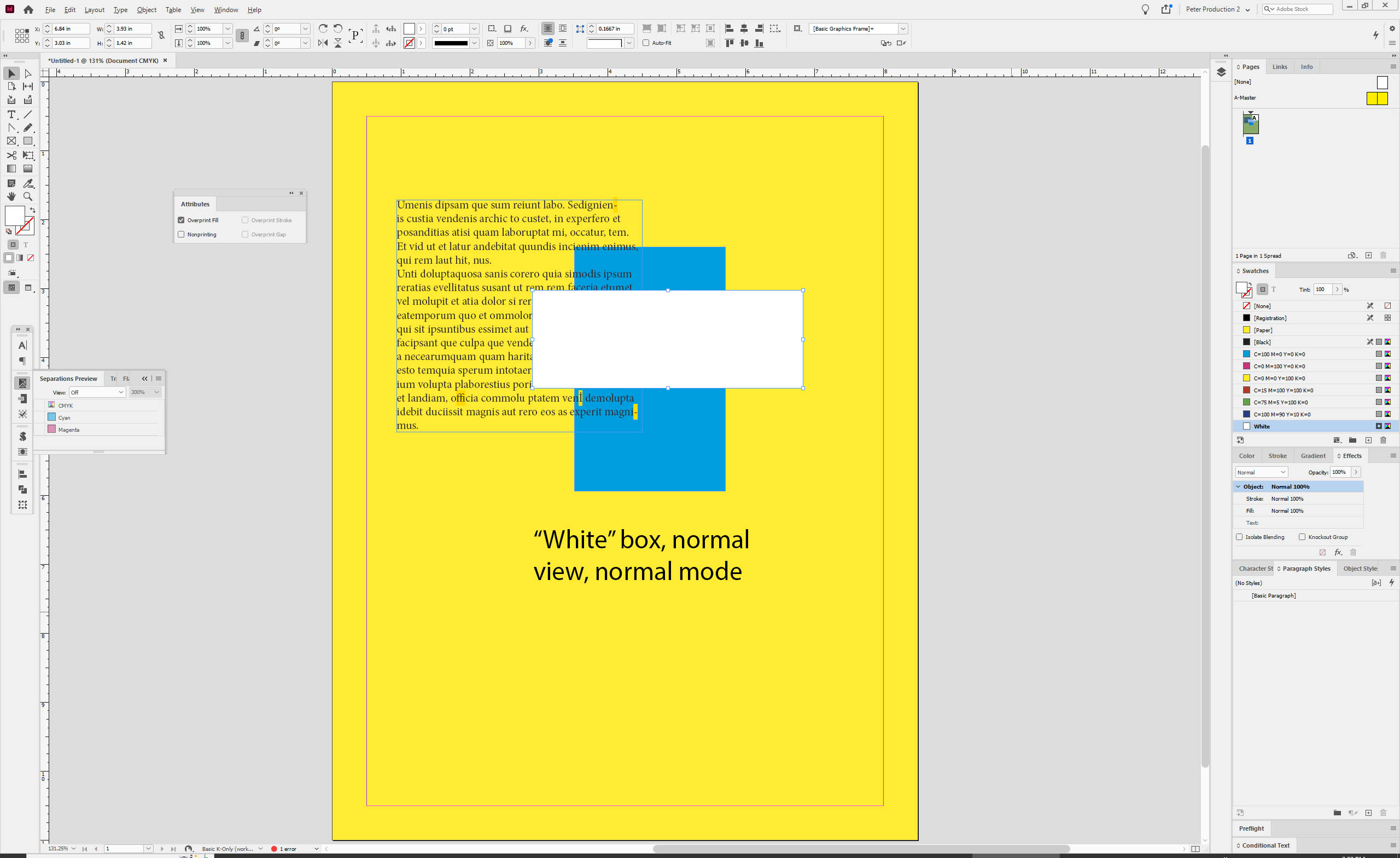Expand the Preflight panel
Screen dimensions: 1400x858
point(1251,828)
